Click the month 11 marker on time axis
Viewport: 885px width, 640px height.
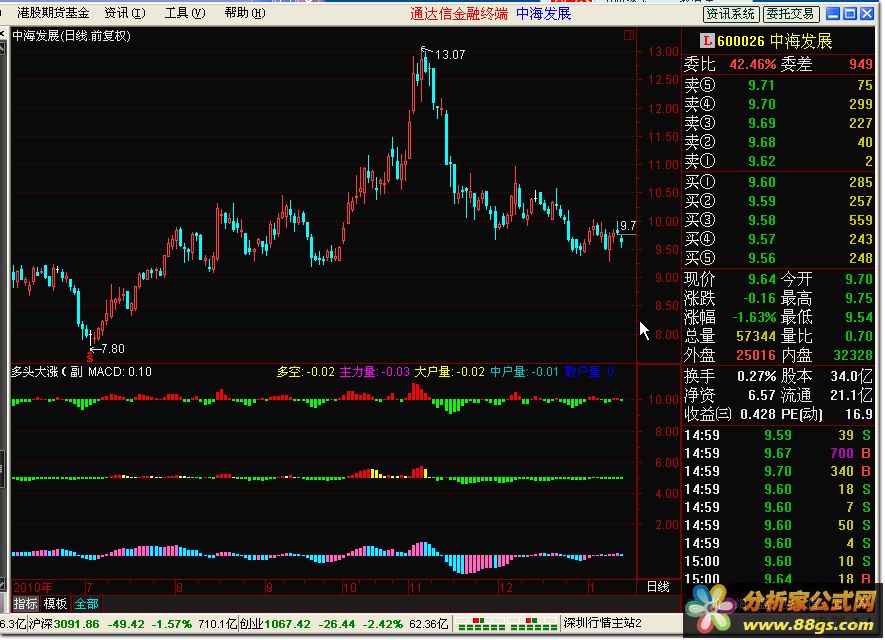click(x=415, y=588)
